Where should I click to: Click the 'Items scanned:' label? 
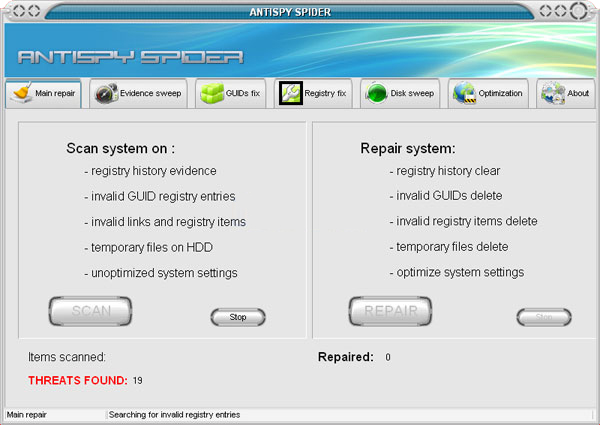coord(67,357)
